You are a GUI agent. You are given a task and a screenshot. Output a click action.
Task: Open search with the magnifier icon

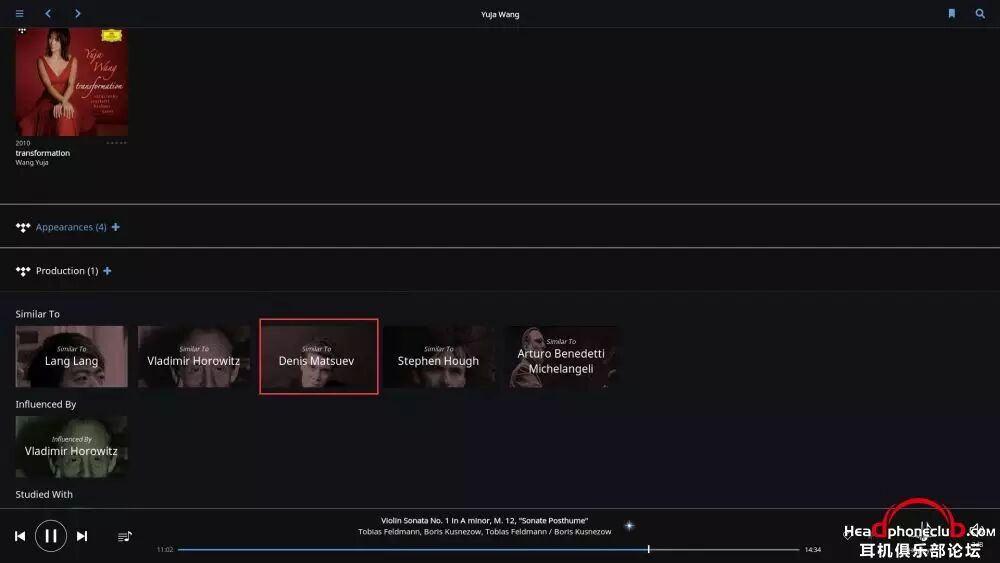tap(980, 13)
